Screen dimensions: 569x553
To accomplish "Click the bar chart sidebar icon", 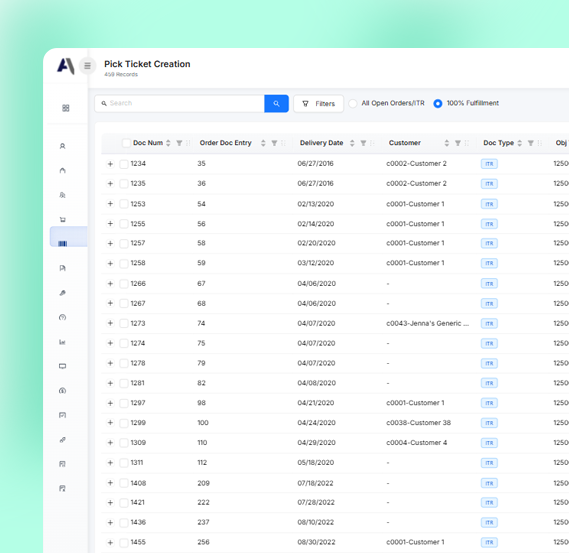I will [62, 342].
